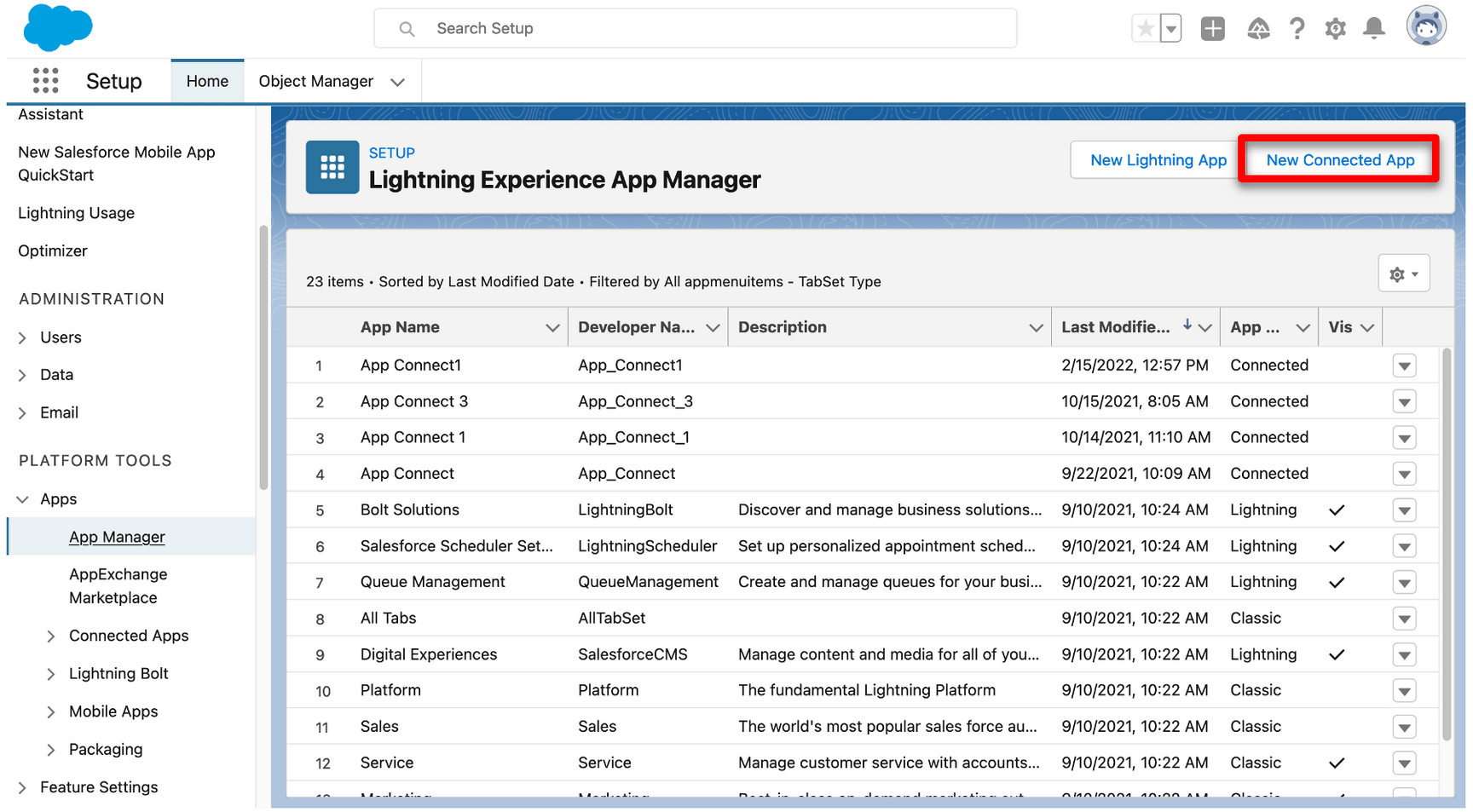1473x812 pixels.
Task: Click the New Connected App button
Action: 1339,159
